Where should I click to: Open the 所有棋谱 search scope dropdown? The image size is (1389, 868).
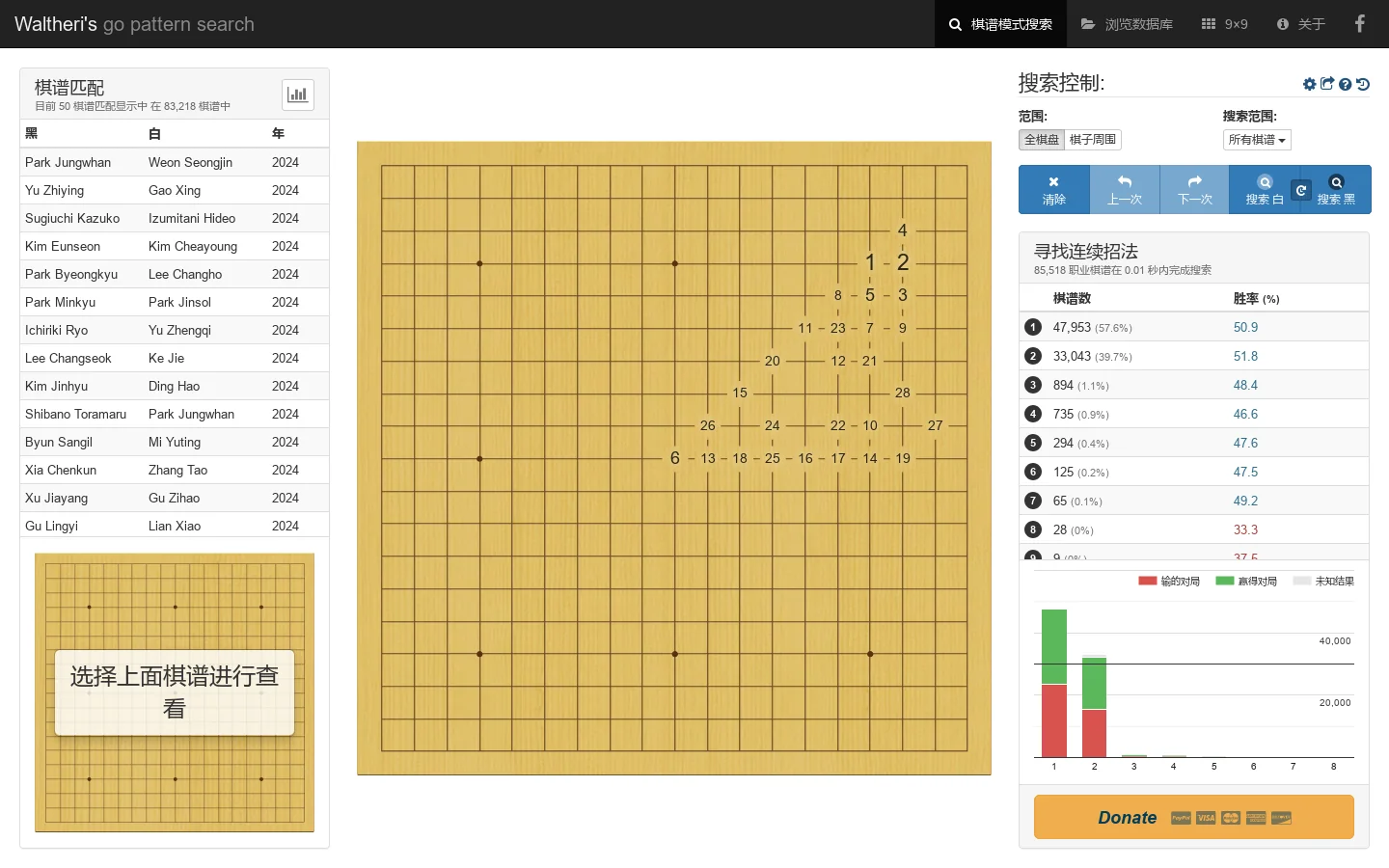tap(1257, 140)
